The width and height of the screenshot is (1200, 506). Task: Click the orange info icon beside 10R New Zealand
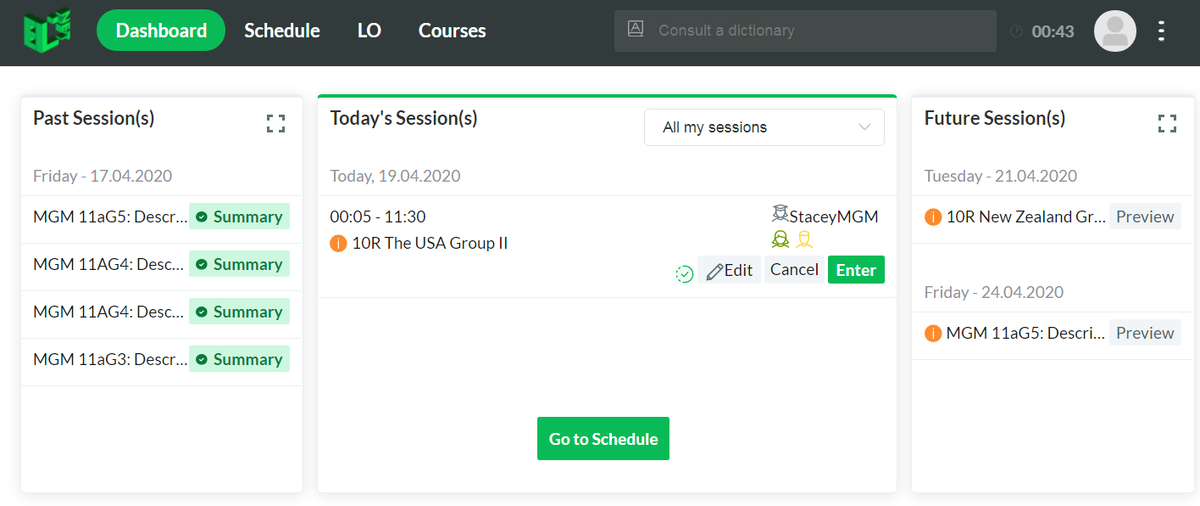(x=933, y=216)
